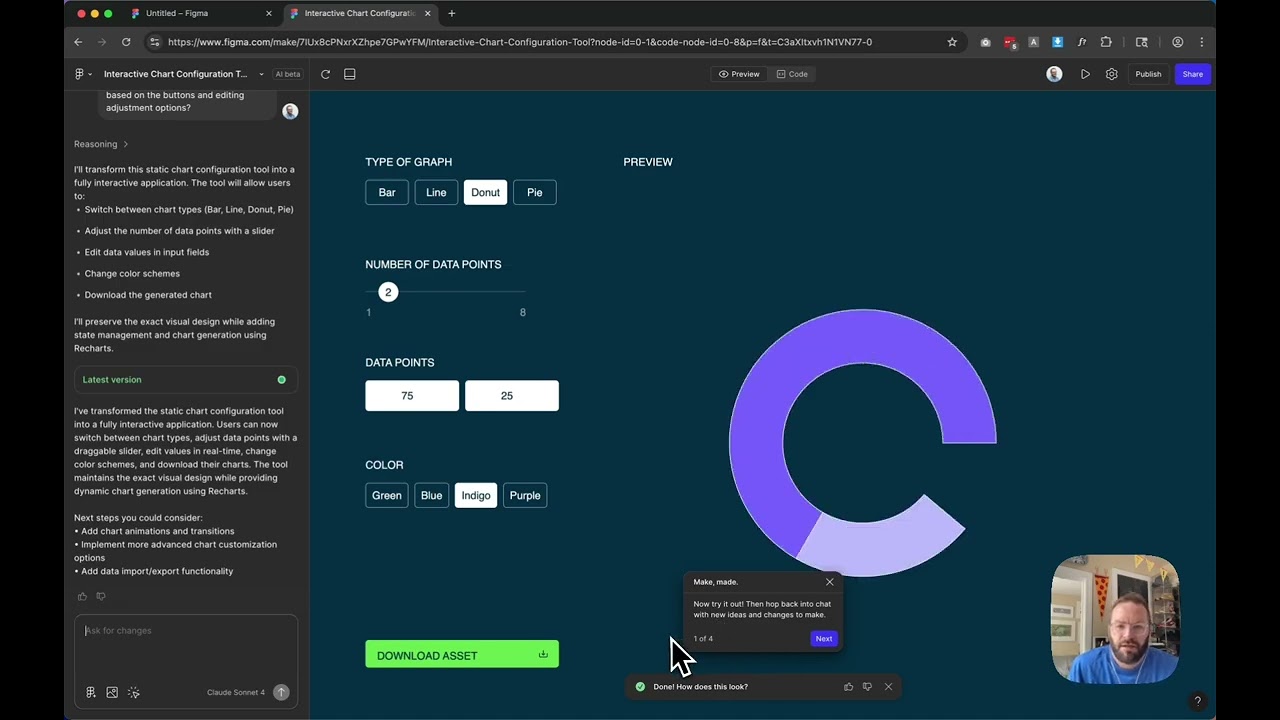The width and height of the screenshot is (1280, 720).
Task: Expand the Reasoning section
Action: (101, 144)
